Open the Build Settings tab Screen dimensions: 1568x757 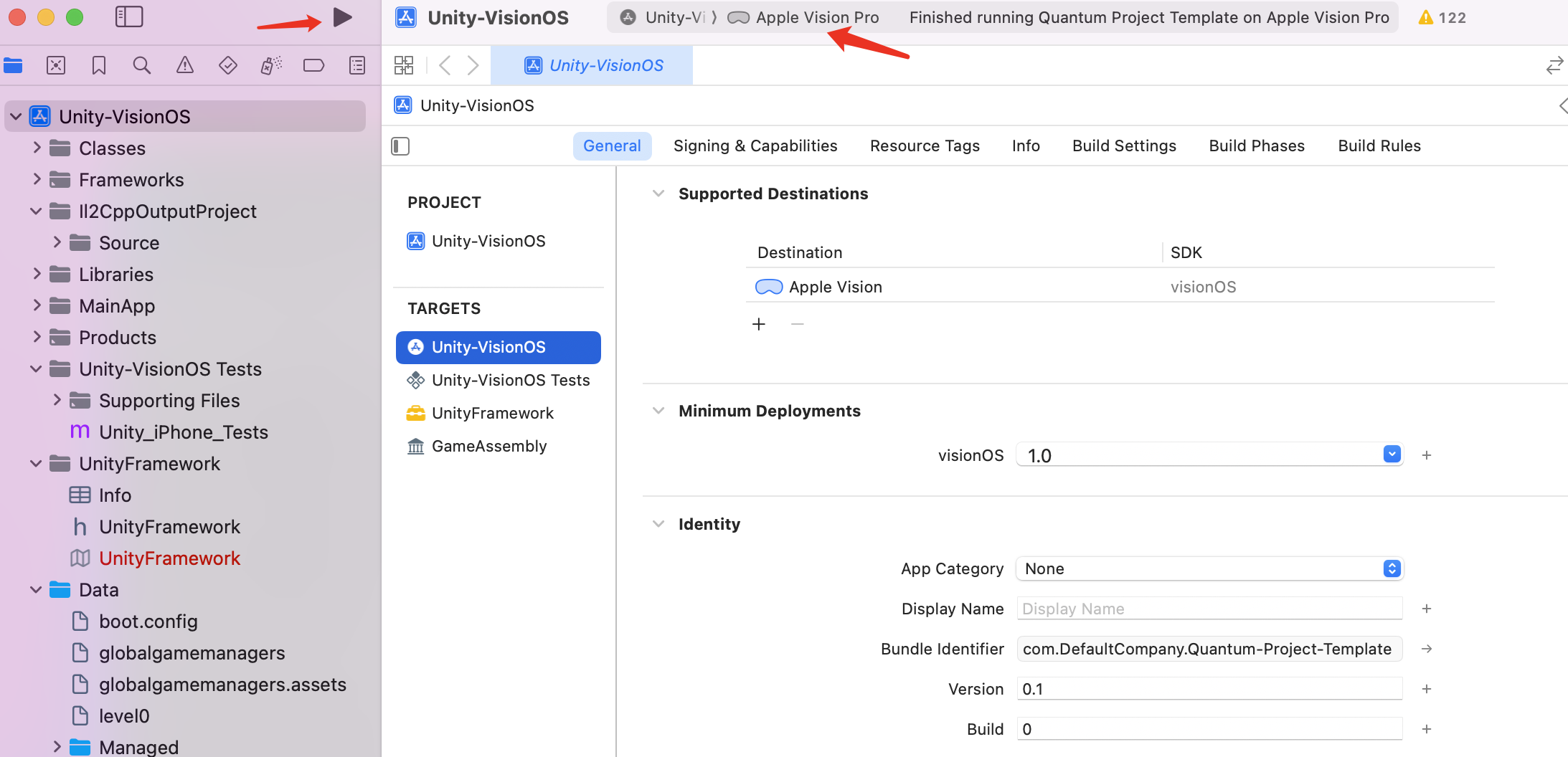(x=1124, y=146)
